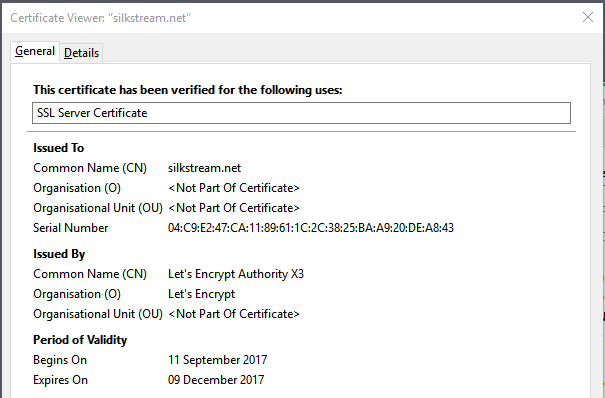The height and width of the screenshot is (398, 605).
Task: Click the verified uses heading text
Action: point(188,90)
